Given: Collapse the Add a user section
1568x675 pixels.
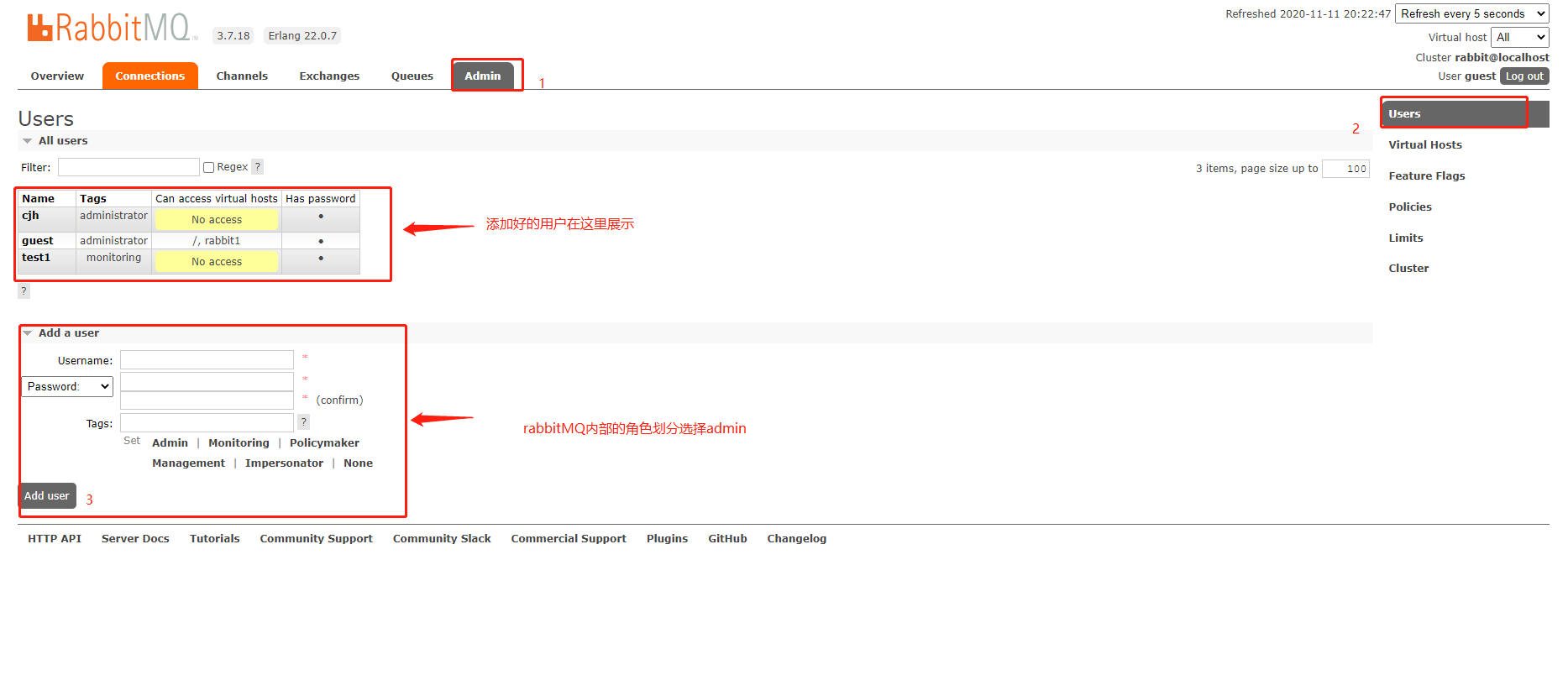Looking at the screenshot, I should point(60,333).
